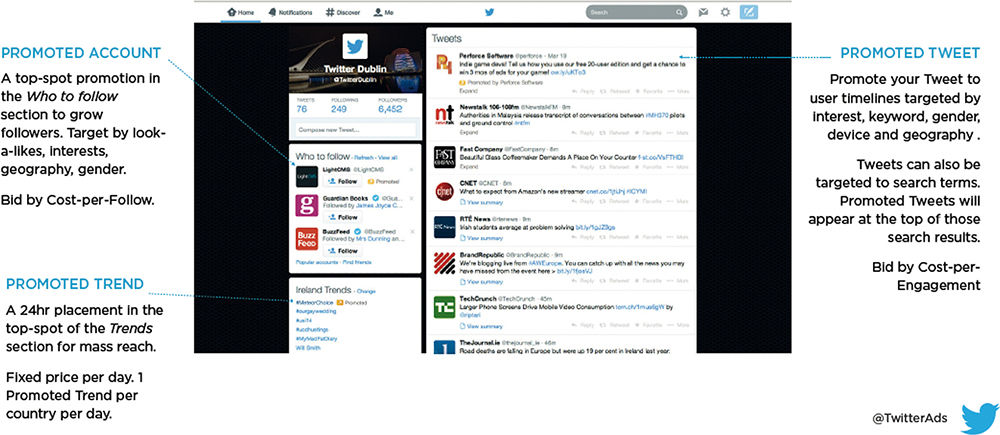Click the Fast Company avatar
Image resolution: width=1000 pixels, height=435 pixels.
click(444, 157)
